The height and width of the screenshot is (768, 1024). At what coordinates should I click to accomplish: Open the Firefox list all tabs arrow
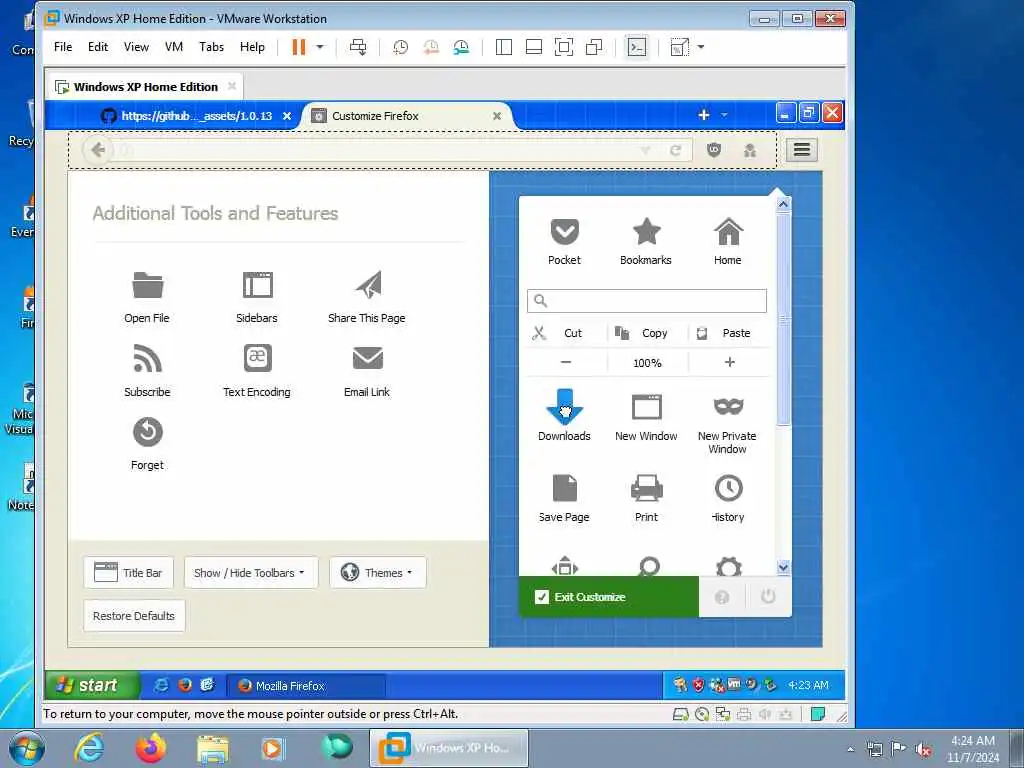click(724, 115)
